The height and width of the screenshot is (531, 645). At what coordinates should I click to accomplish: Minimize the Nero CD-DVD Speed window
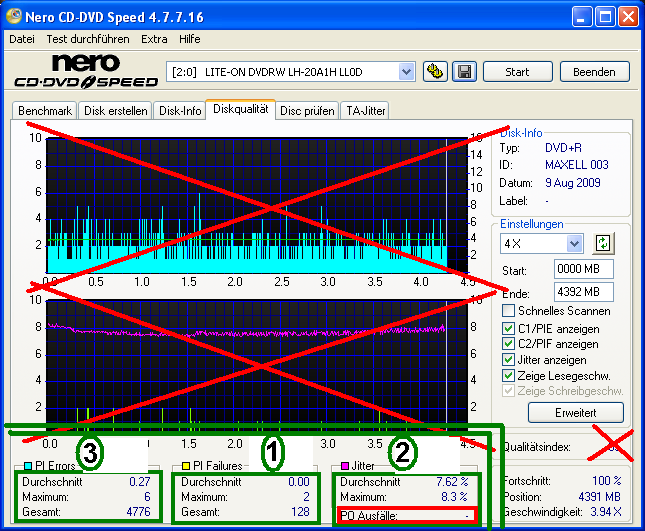pos(582,17)
